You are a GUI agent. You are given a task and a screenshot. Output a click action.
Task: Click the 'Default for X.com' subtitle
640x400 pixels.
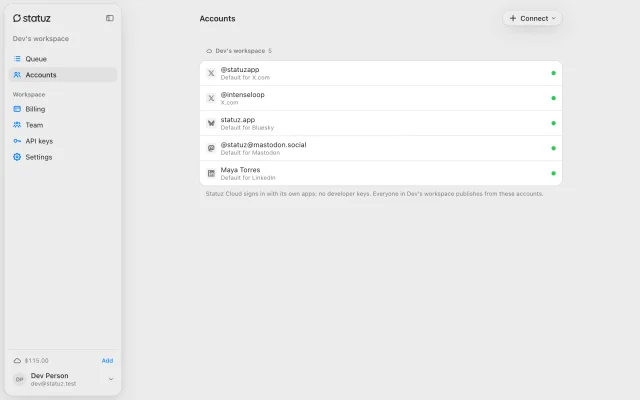pyautogui.click(x=245, y=78)
